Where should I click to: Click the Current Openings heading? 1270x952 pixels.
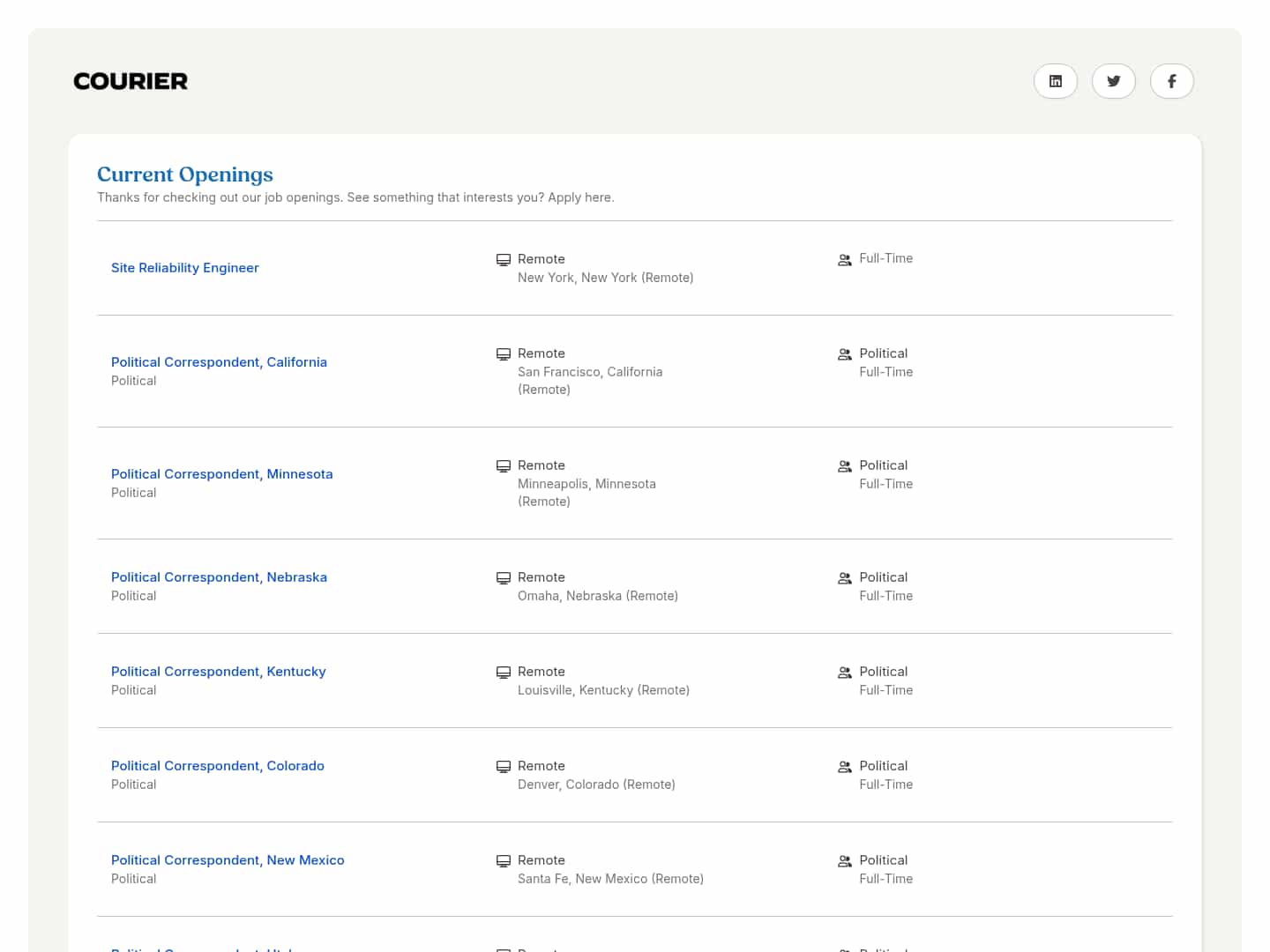pos(185,175)
